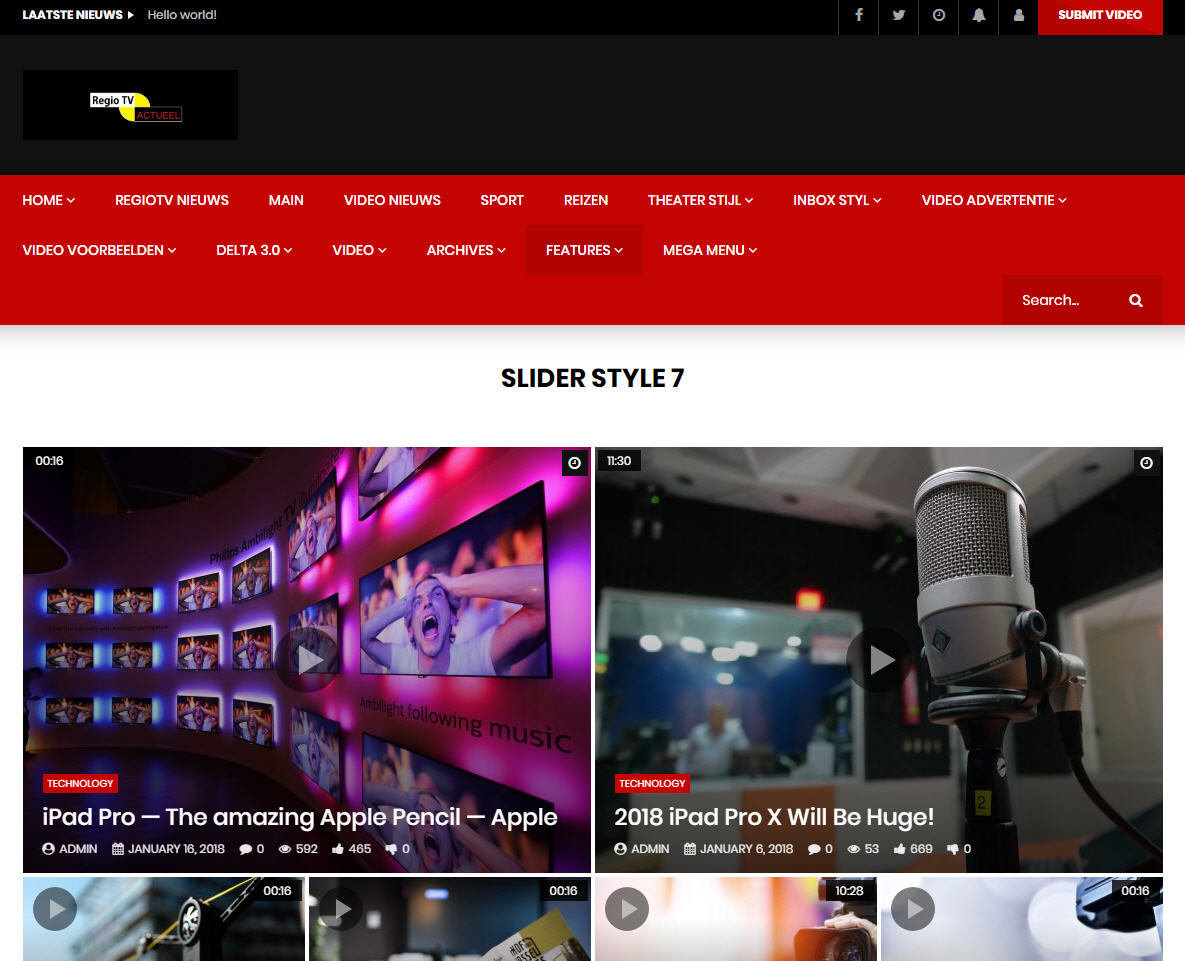
Task: Play the second bottom thumbnail video
Action: tap(340, 909)
